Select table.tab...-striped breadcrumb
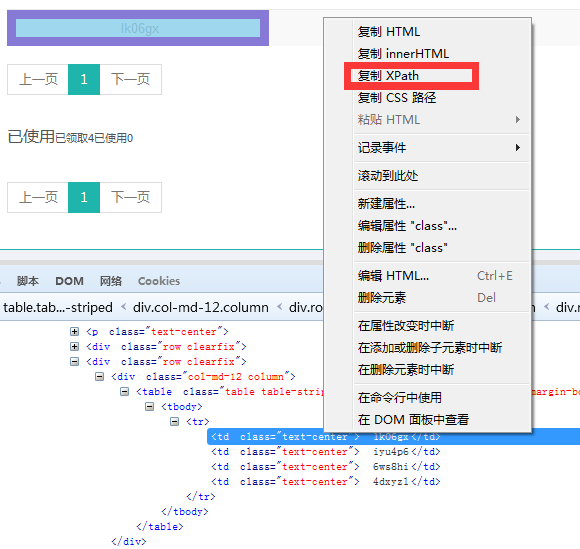Viewport: 580px width, 549px height. click(x=58, y=307)
